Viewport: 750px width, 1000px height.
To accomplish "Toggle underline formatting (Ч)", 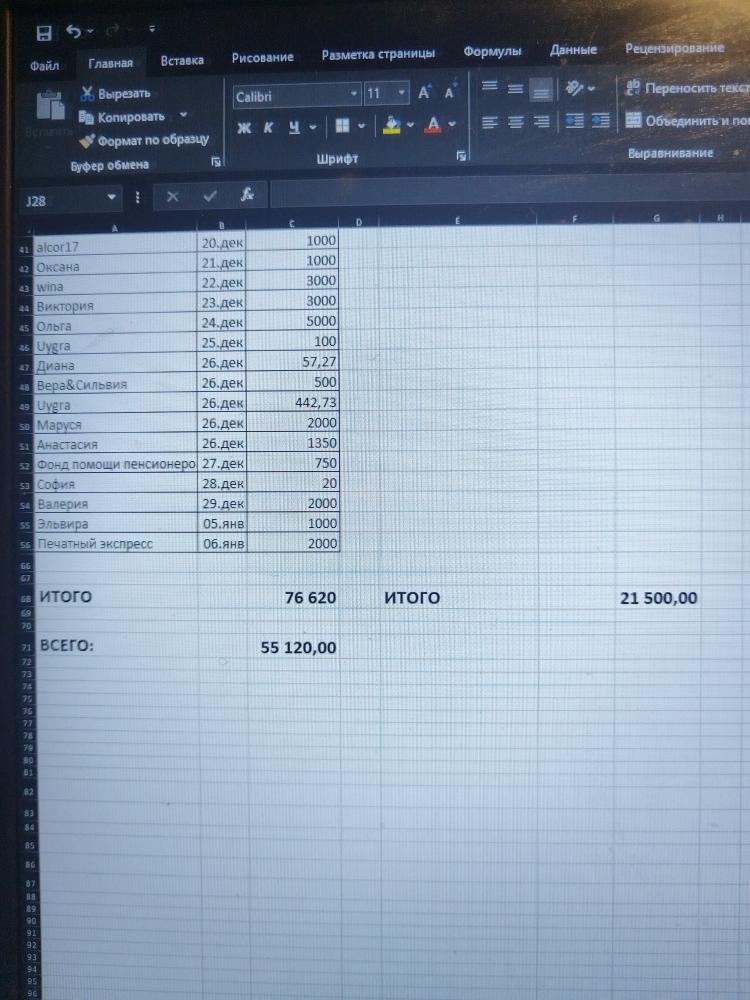I will coord(294,127).
